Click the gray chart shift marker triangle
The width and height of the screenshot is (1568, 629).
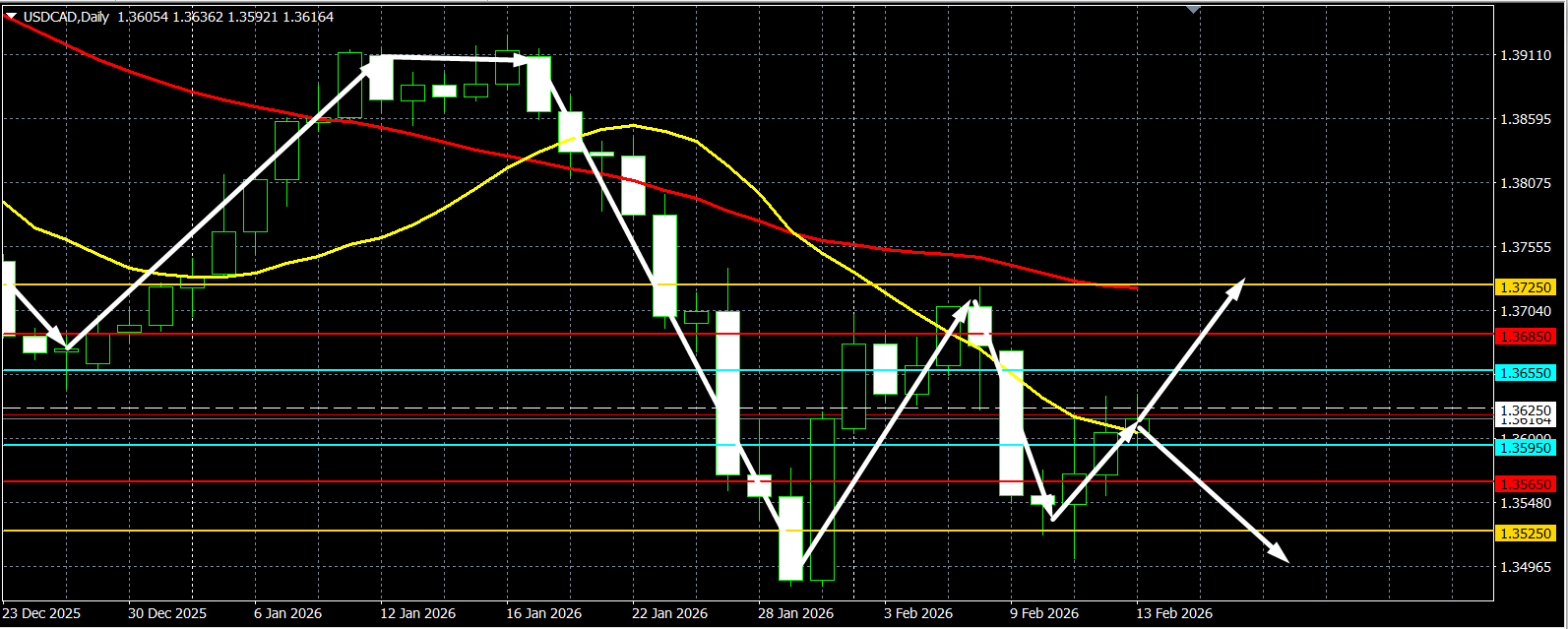pyautogui.click(x=1194, y=9)
